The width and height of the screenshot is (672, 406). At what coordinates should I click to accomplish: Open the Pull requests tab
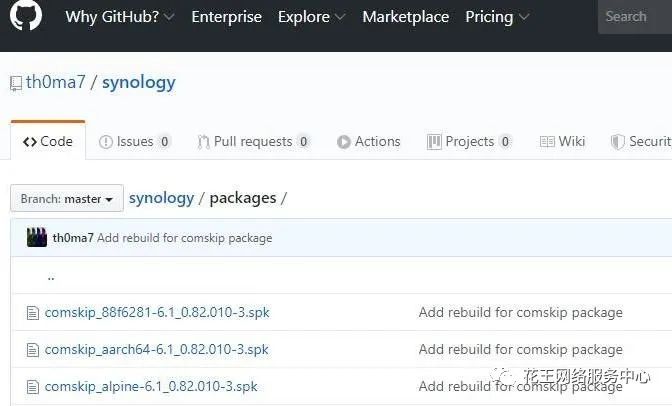[x=253, y=142]
